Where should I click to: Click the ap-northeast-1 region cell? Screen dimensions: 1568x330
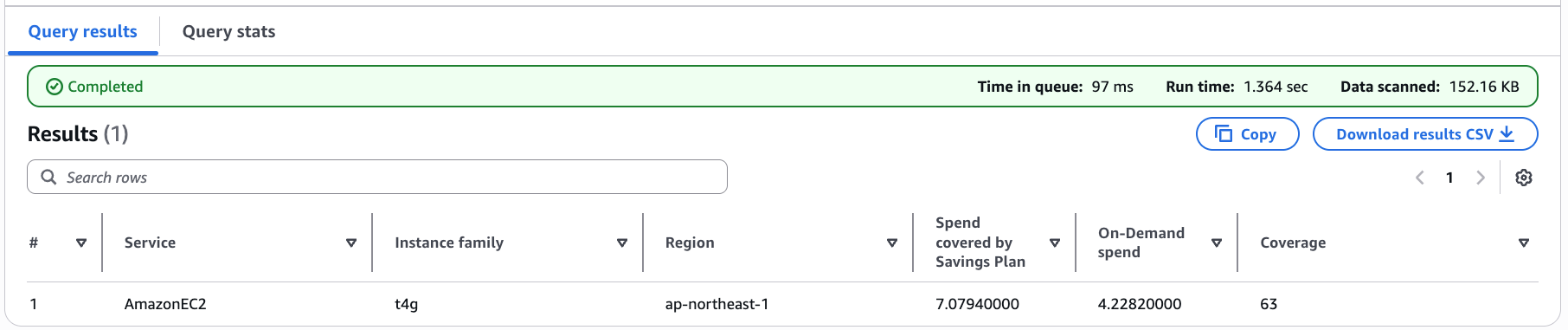click(717, 304)
